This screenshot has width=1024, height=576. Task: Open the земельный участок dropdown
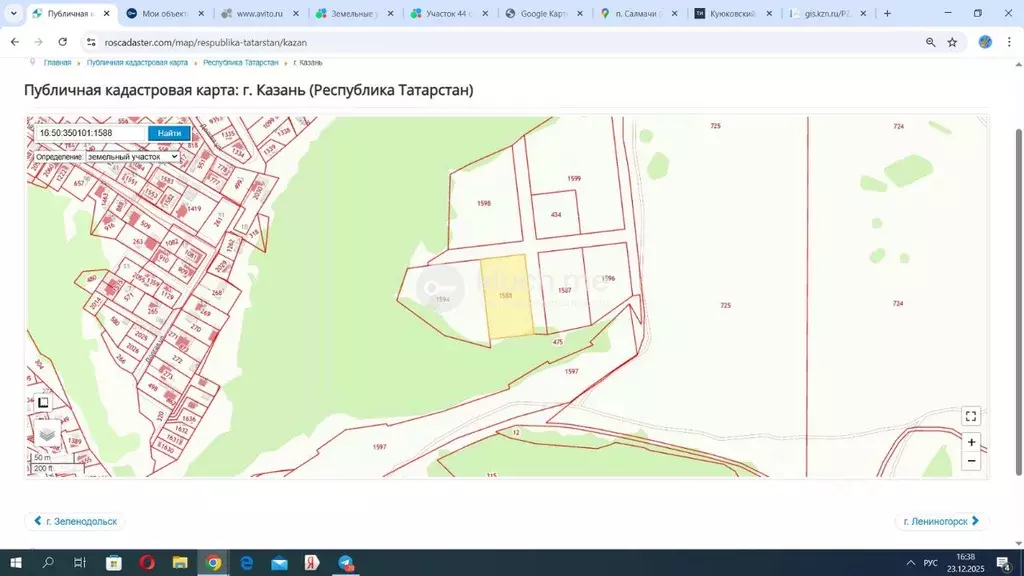coord(131,156)
